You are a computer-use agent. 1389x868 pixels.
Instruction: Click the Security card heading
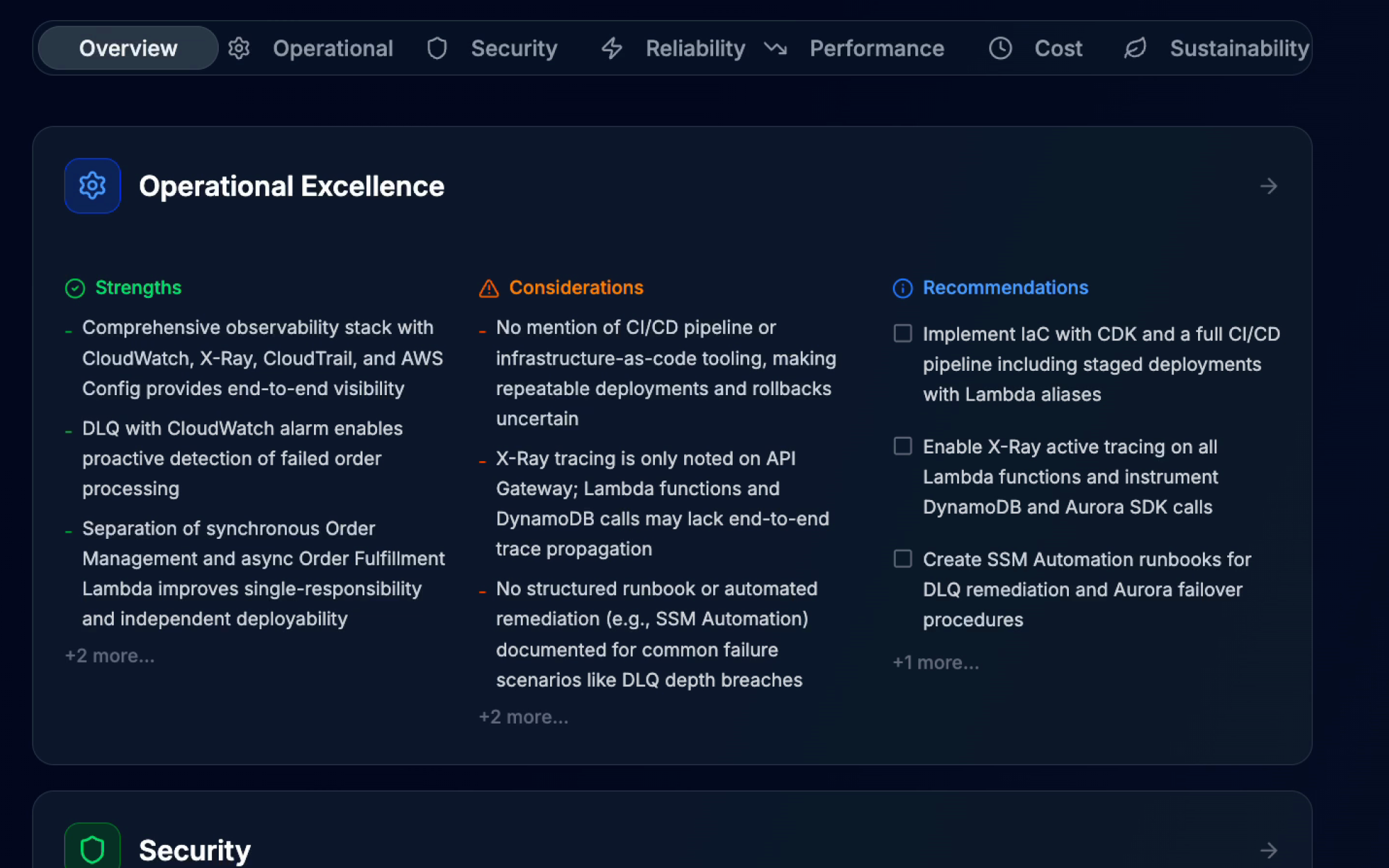pos(194,851)
